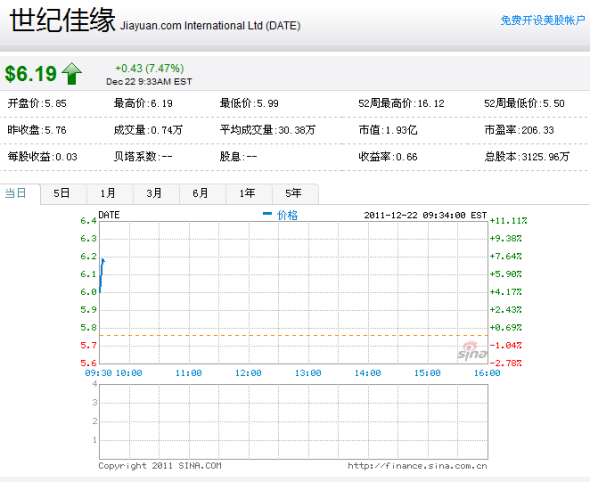Click the 股息 field
This screenshot has height=482, width=590.
tap(239, 157)
